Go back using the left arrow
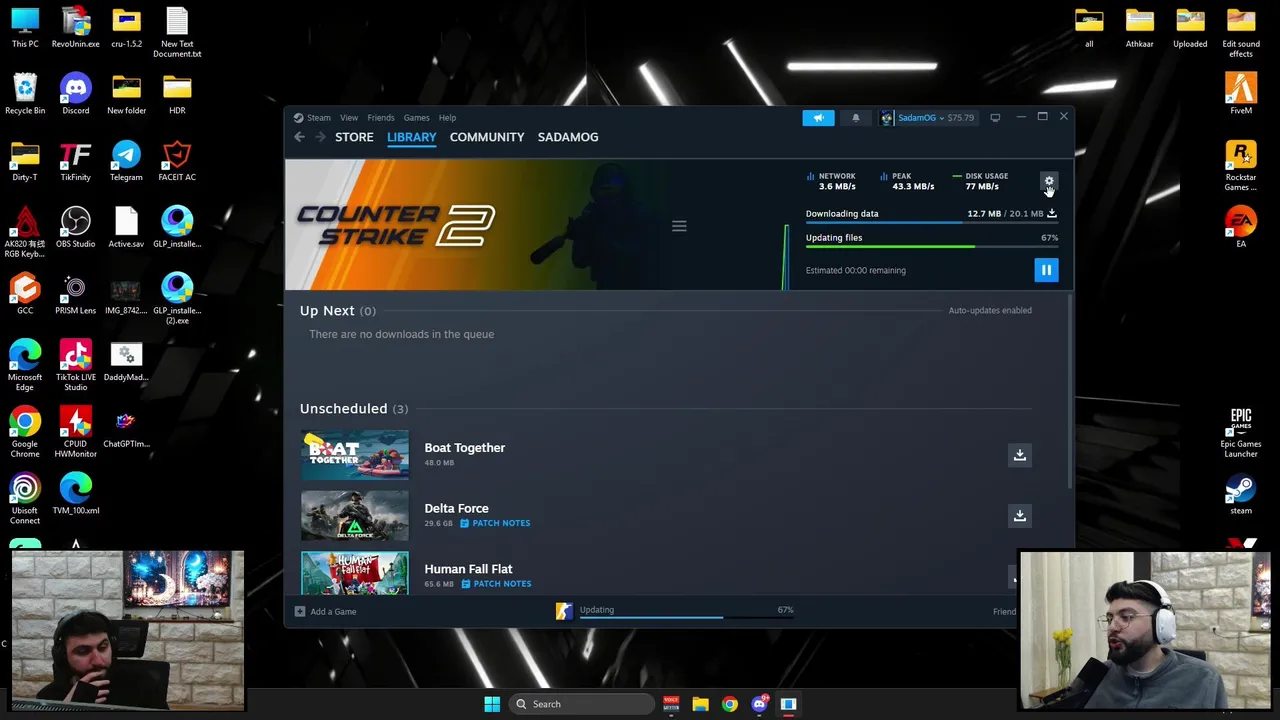Image resolution: width=1280 pixels, height=720 pixels. coord(299,137)
